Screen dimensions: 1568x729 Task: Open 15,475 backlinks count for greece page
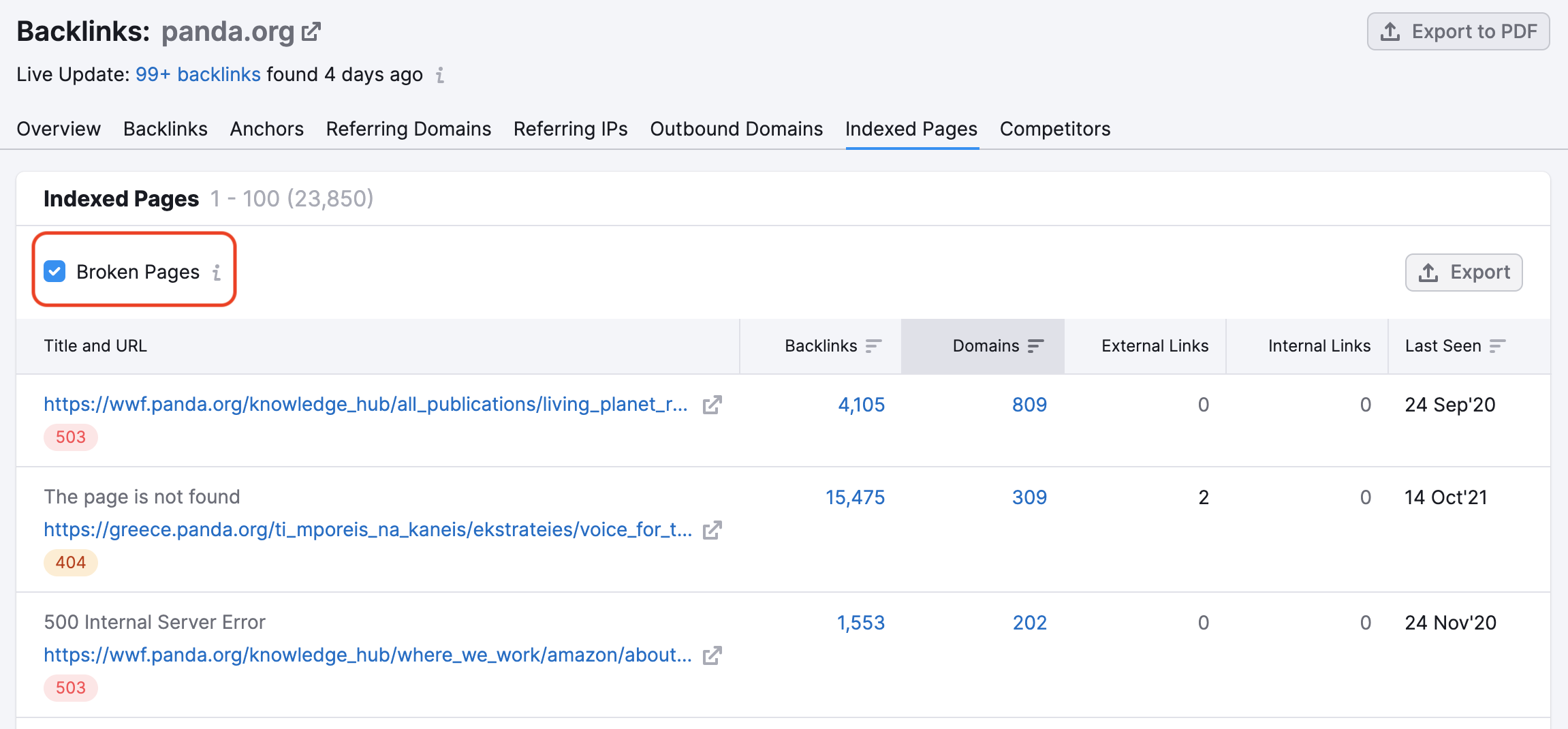(855, 497)
